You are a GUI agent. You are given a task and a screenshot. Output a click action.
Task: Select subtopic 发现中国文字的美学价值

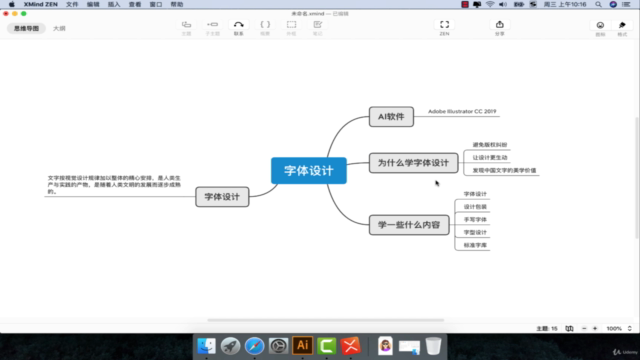[504, 170]
